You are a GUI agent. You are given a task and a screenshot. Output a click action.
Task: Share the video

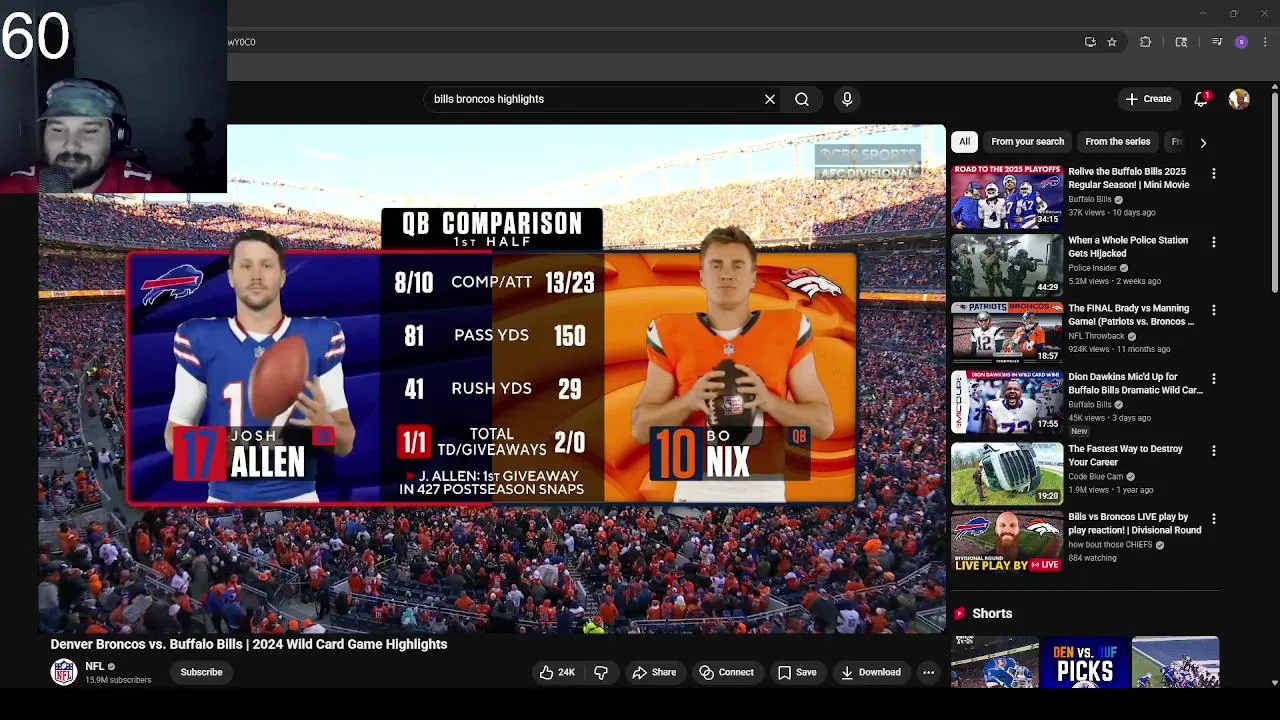[x=654, y=672]
